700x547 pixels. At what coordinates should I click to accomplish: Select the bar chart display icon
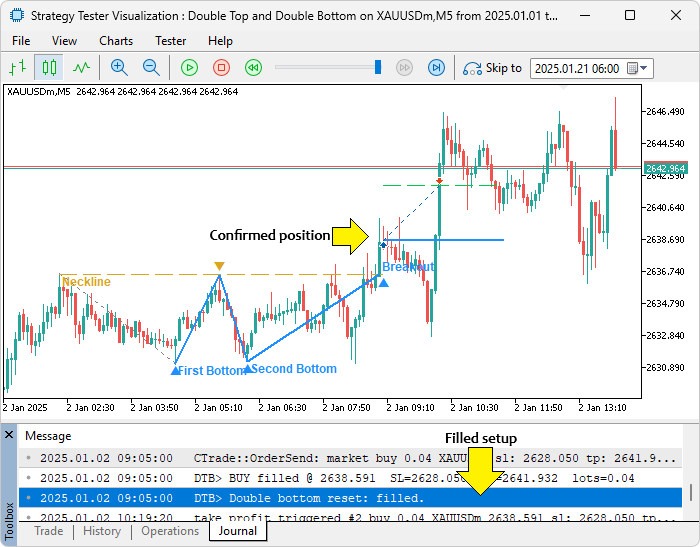(x=17, y=68)
